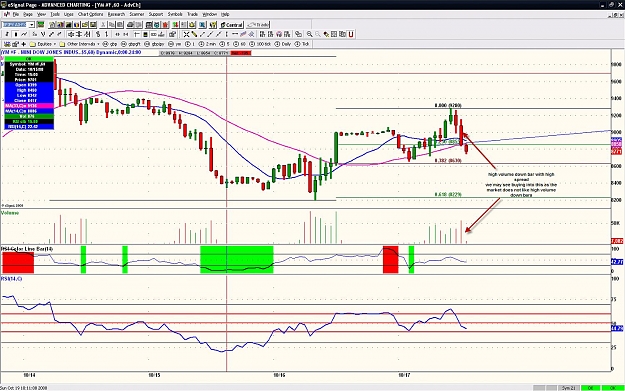Load the gbp chart shortcut
Image resolution: width=625 pixels, height=391 pixels.
pyautogui.click(x=110, y=44)
